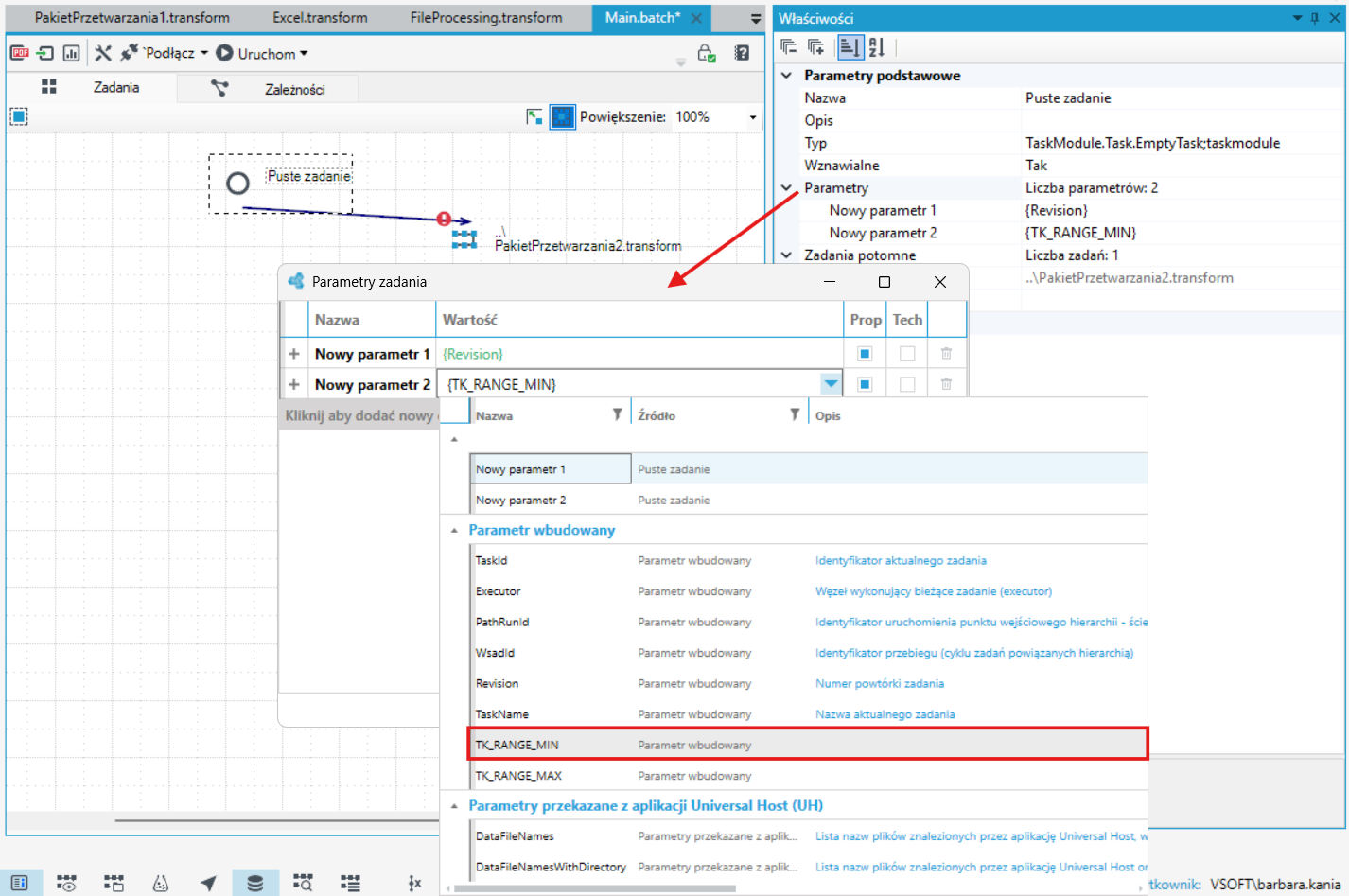
Task: Switch to FileProcessing.transform tab
Action: [x=486, y=17]
